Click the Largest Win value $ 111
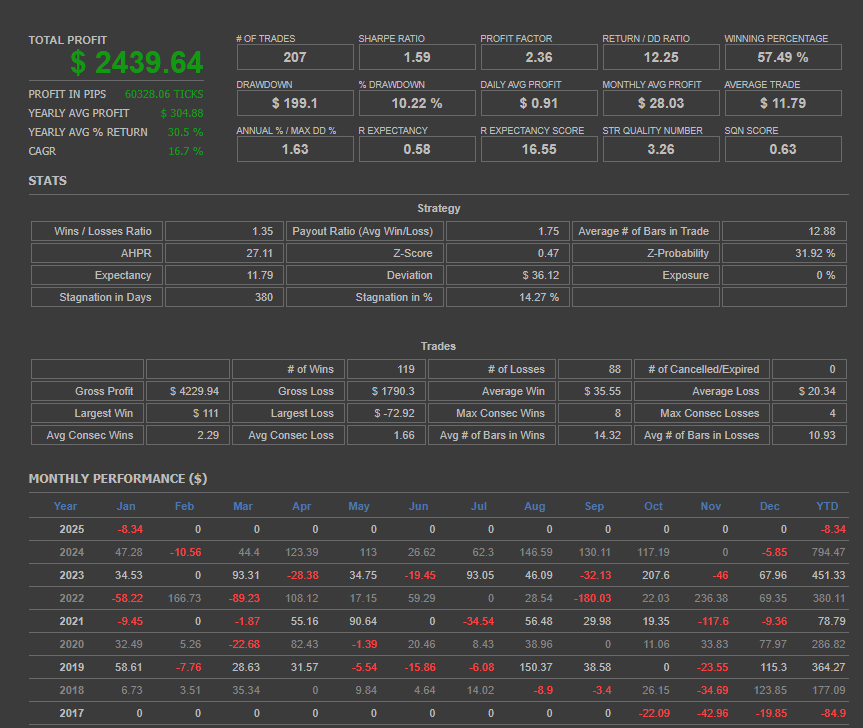 [205, 413]
